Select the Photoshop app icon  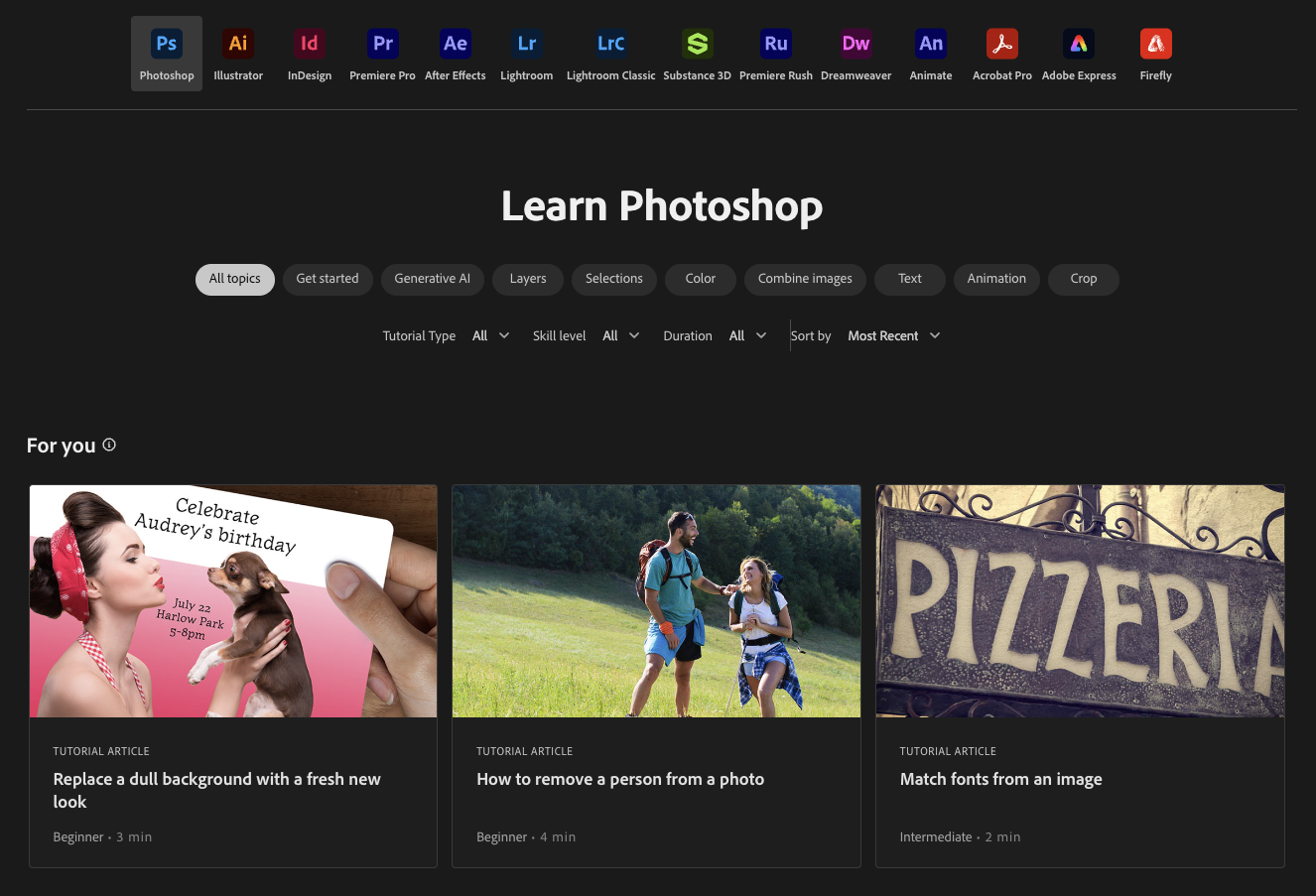point(167,44)
